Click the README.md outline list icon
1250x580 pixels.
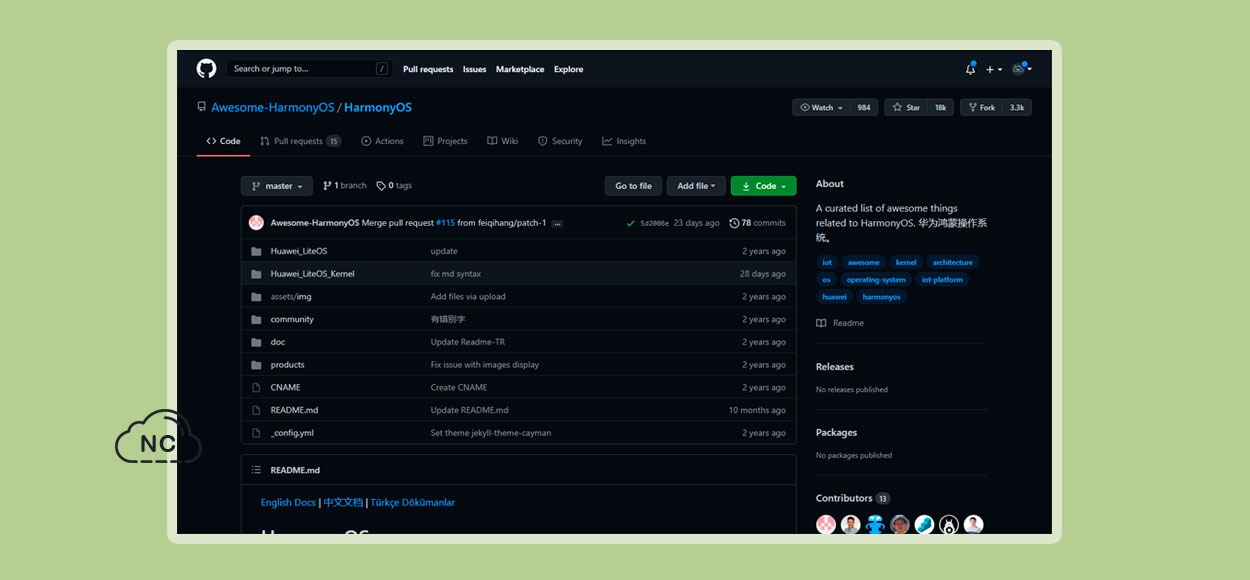pyautogui.click(x=256, y=470)
